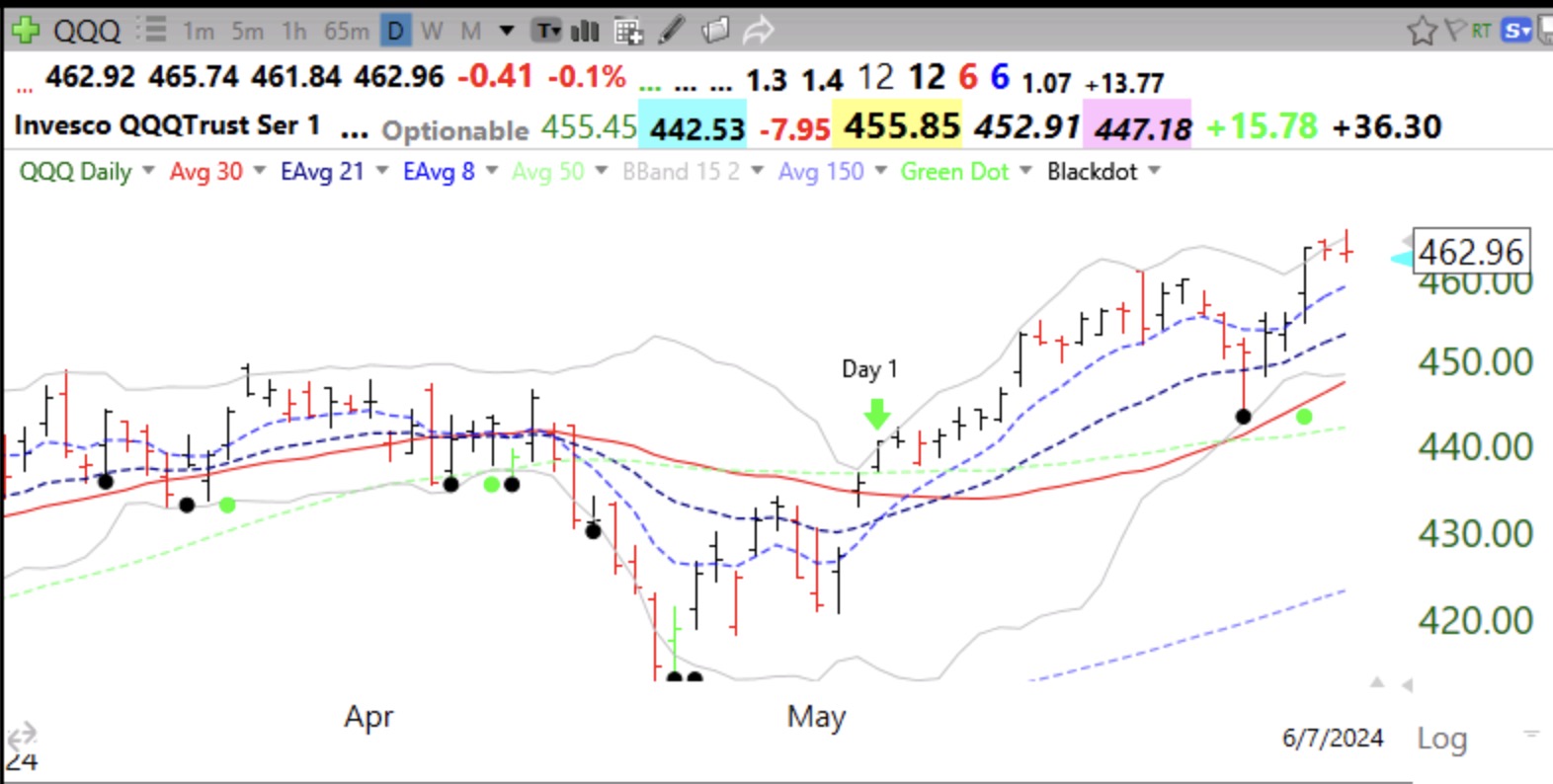Open the symbol list icon beside QQQ
The height and width of the screenshot is (784, 1553).
(x=151, y=30)
